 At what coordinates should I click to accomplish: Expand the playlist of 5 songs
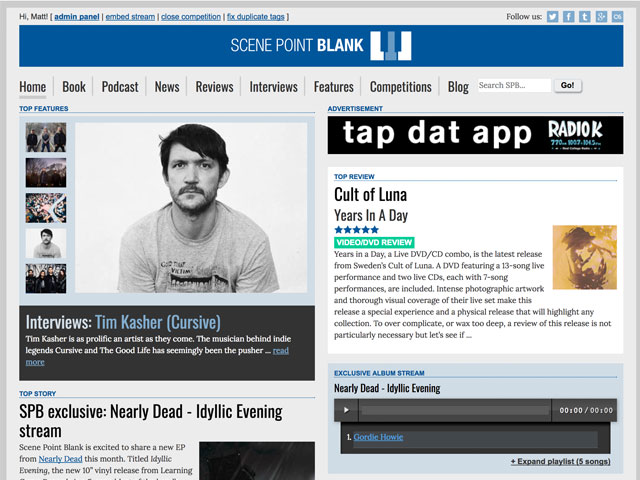click(560, 462)
